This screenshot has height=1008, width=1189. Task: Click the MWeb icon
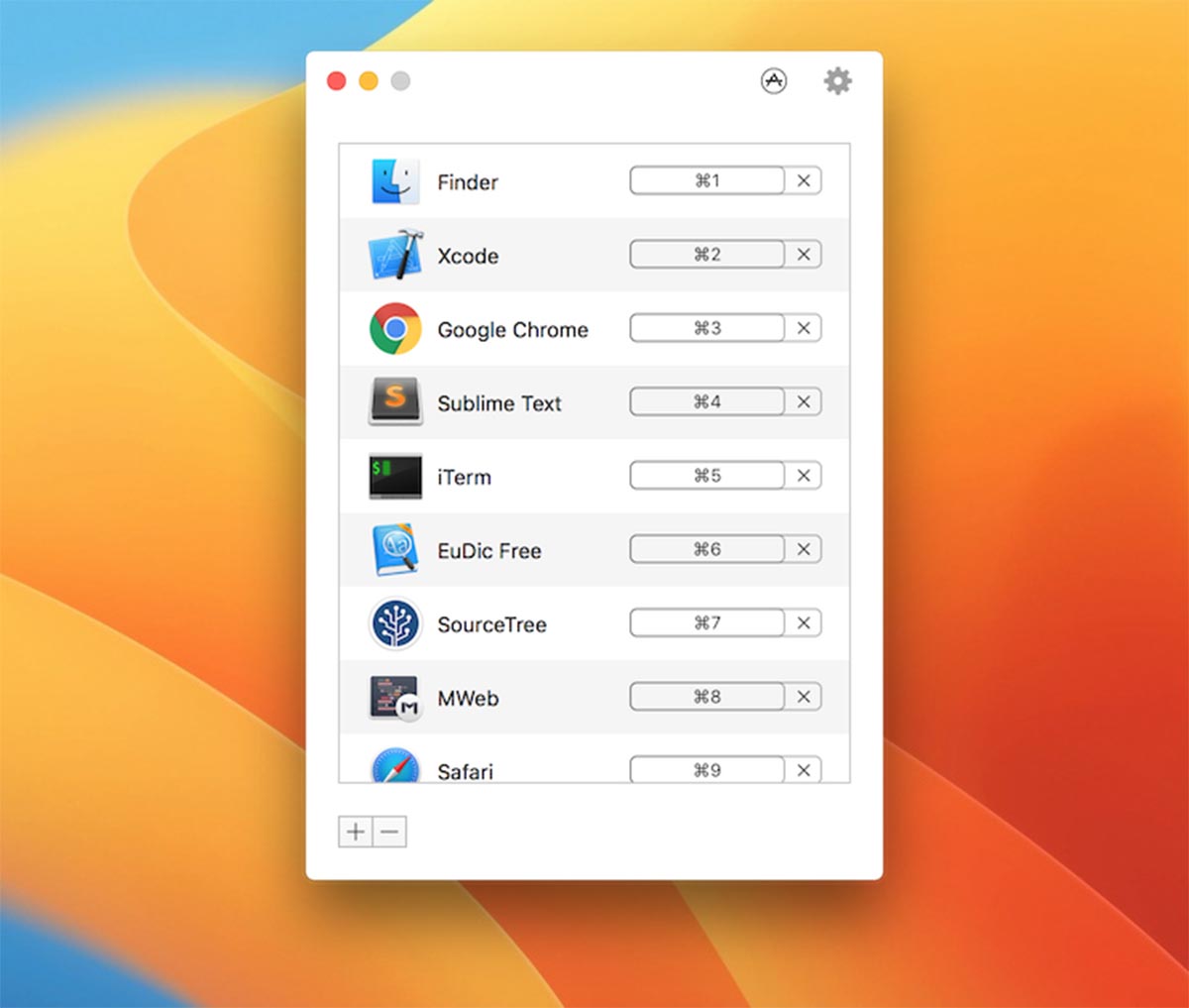coord(395,698)
